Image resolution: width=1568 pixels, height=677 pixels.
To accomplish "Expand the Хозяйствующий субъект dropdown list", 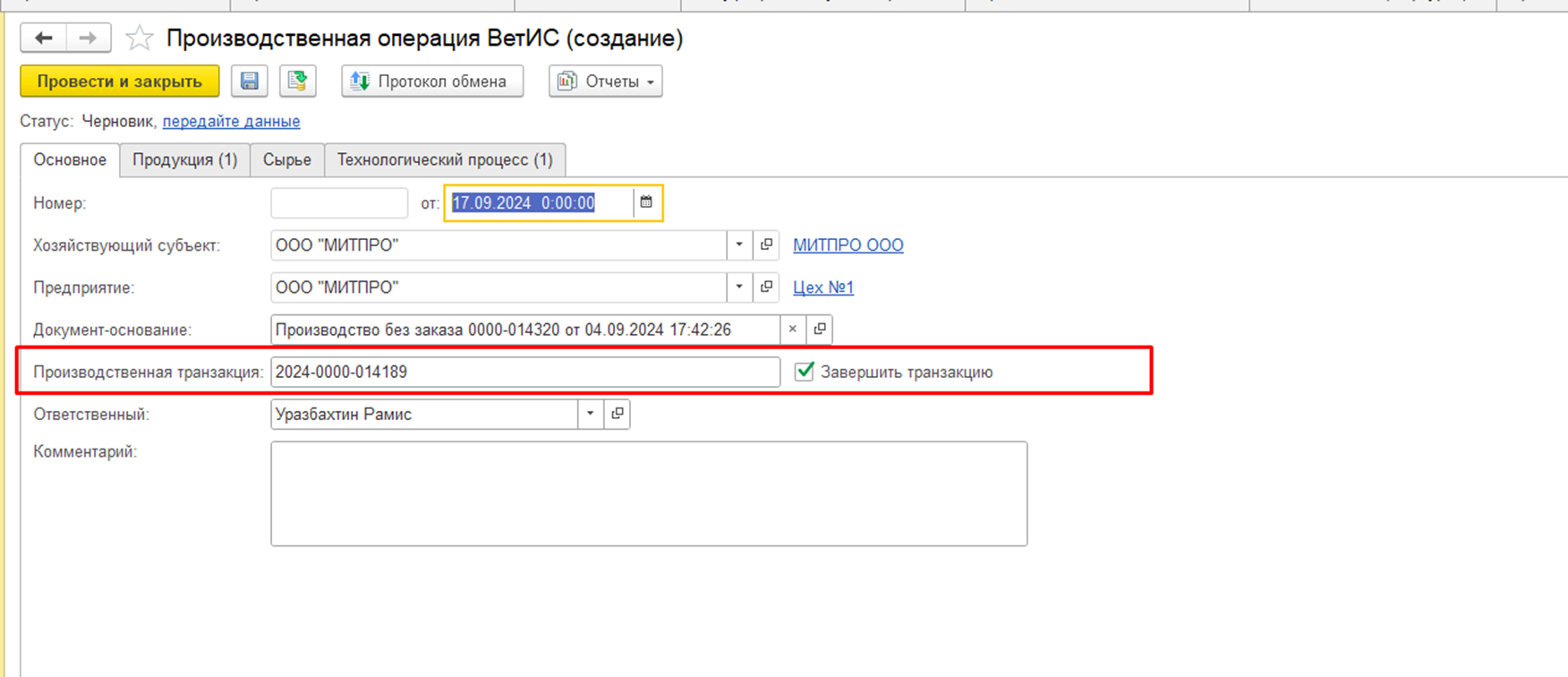I will pyautogui.click(x=739, y=244).
